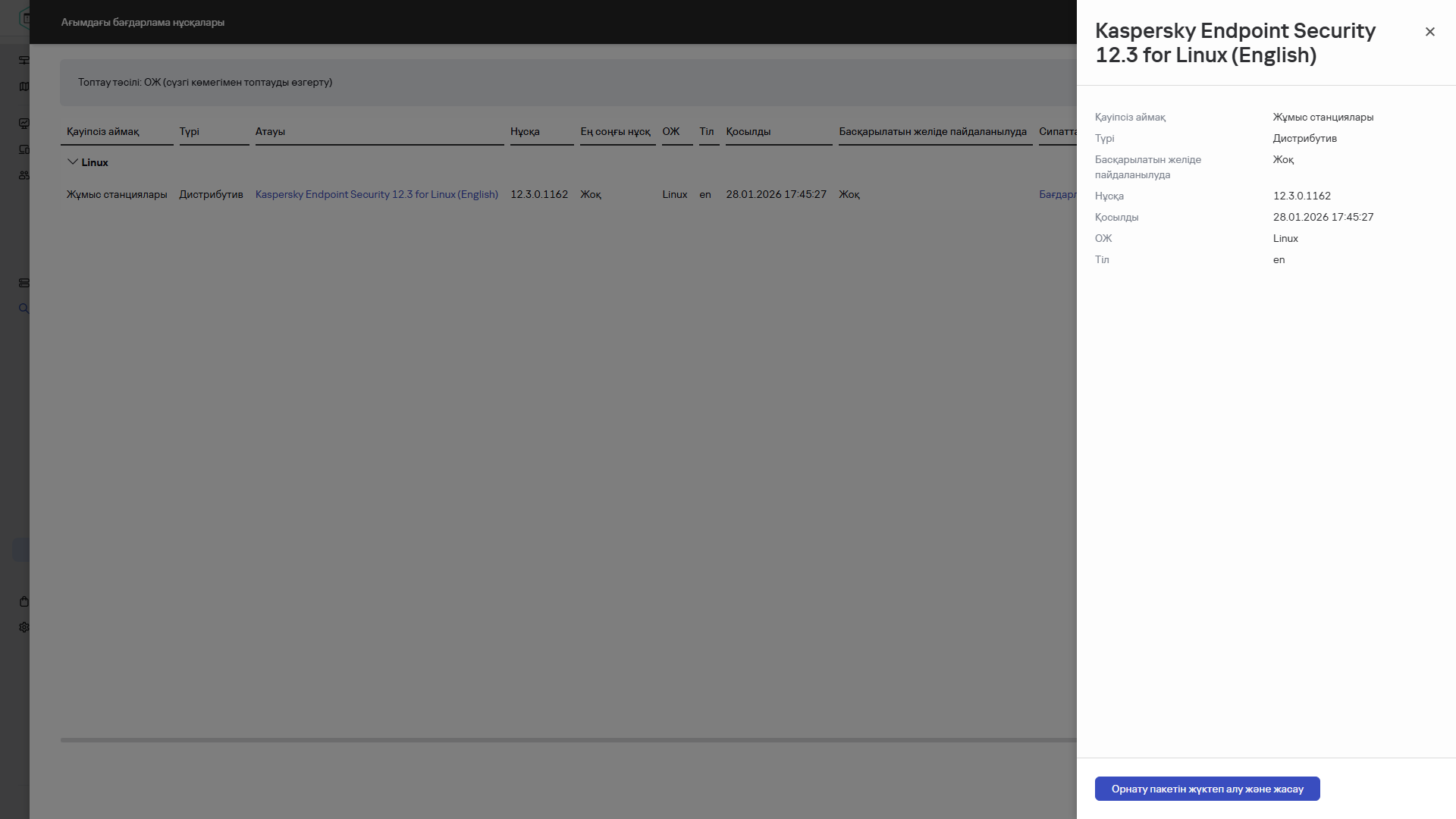Click the map icon in left sidebar
This screenshot has width=1456, height=819.
(x=24, y=86)
